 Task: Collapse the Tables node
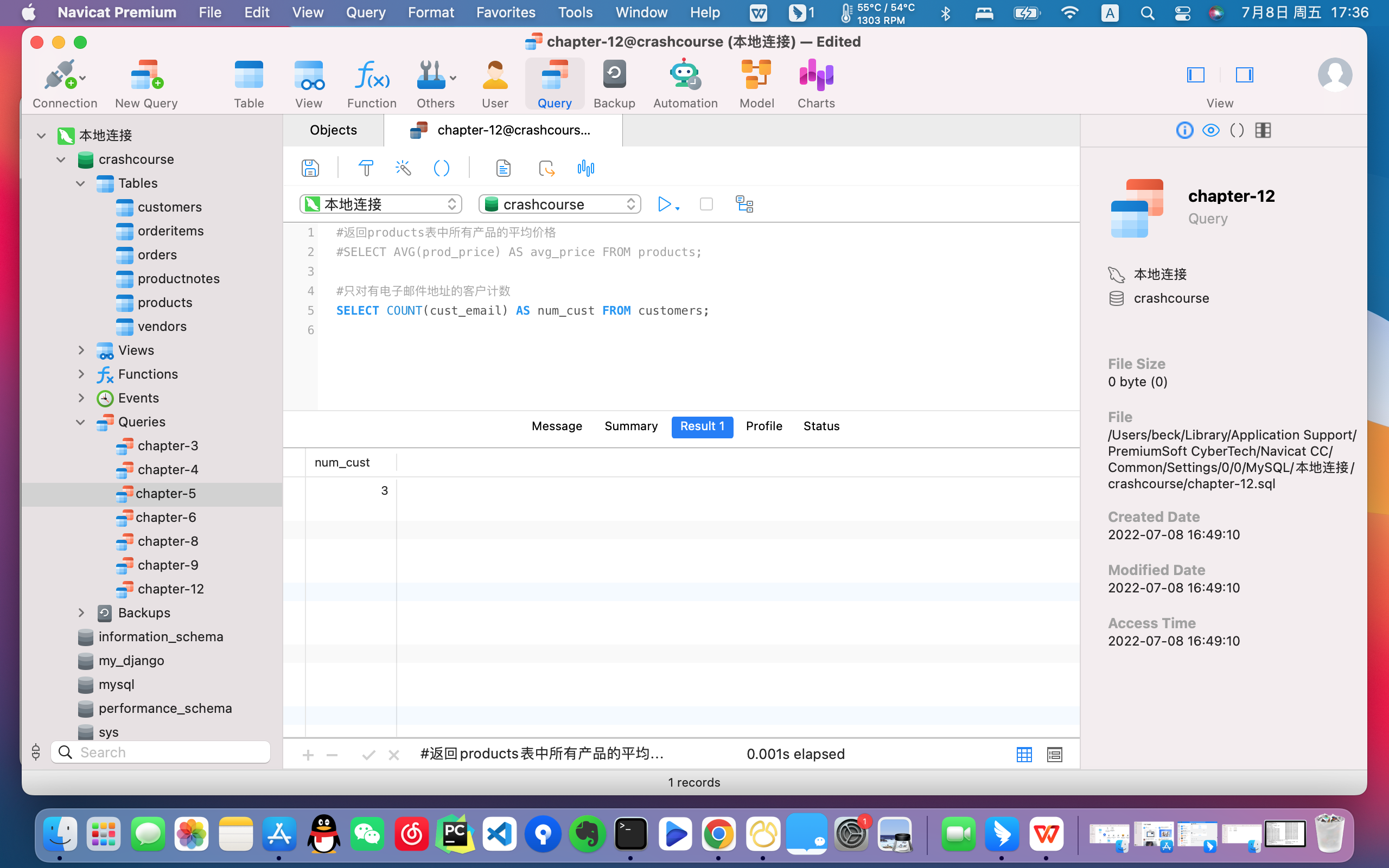[x=80, y=184]
